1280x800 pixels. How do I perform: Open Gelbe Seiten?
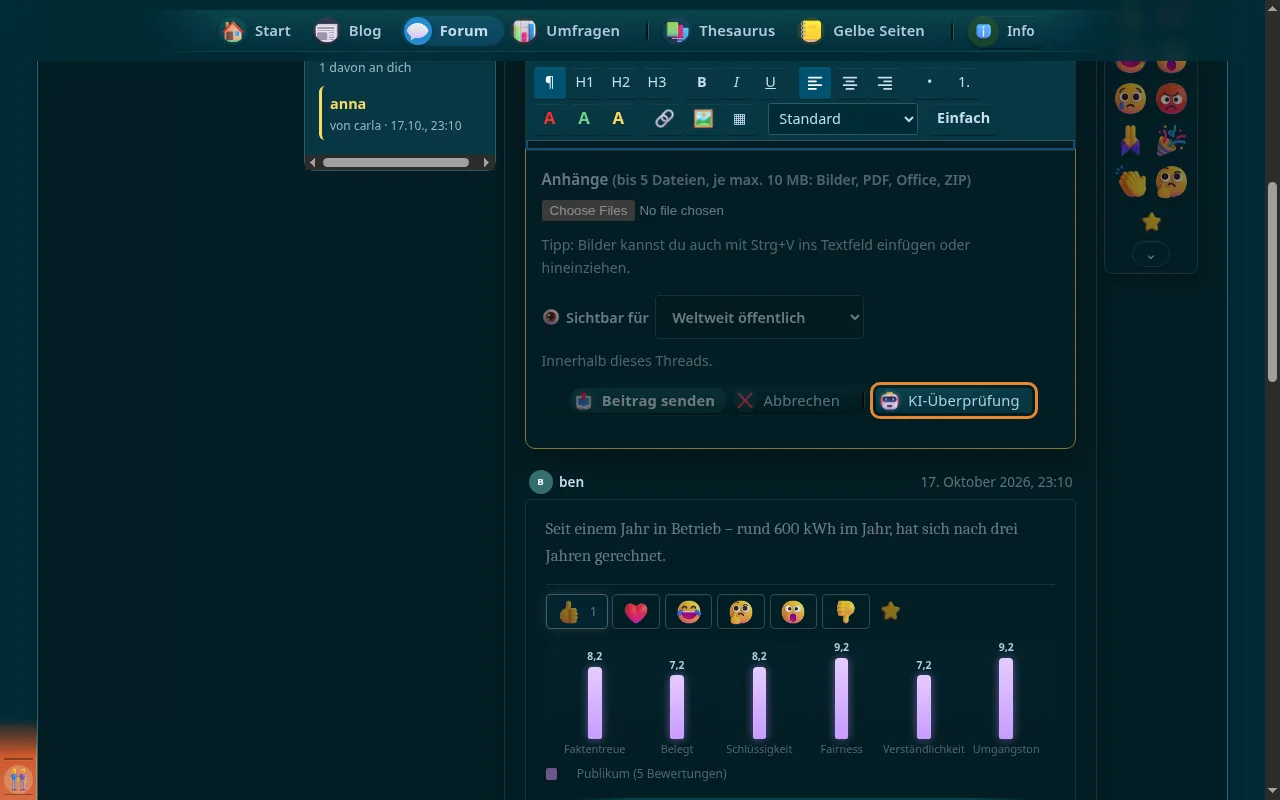[862, 31]
